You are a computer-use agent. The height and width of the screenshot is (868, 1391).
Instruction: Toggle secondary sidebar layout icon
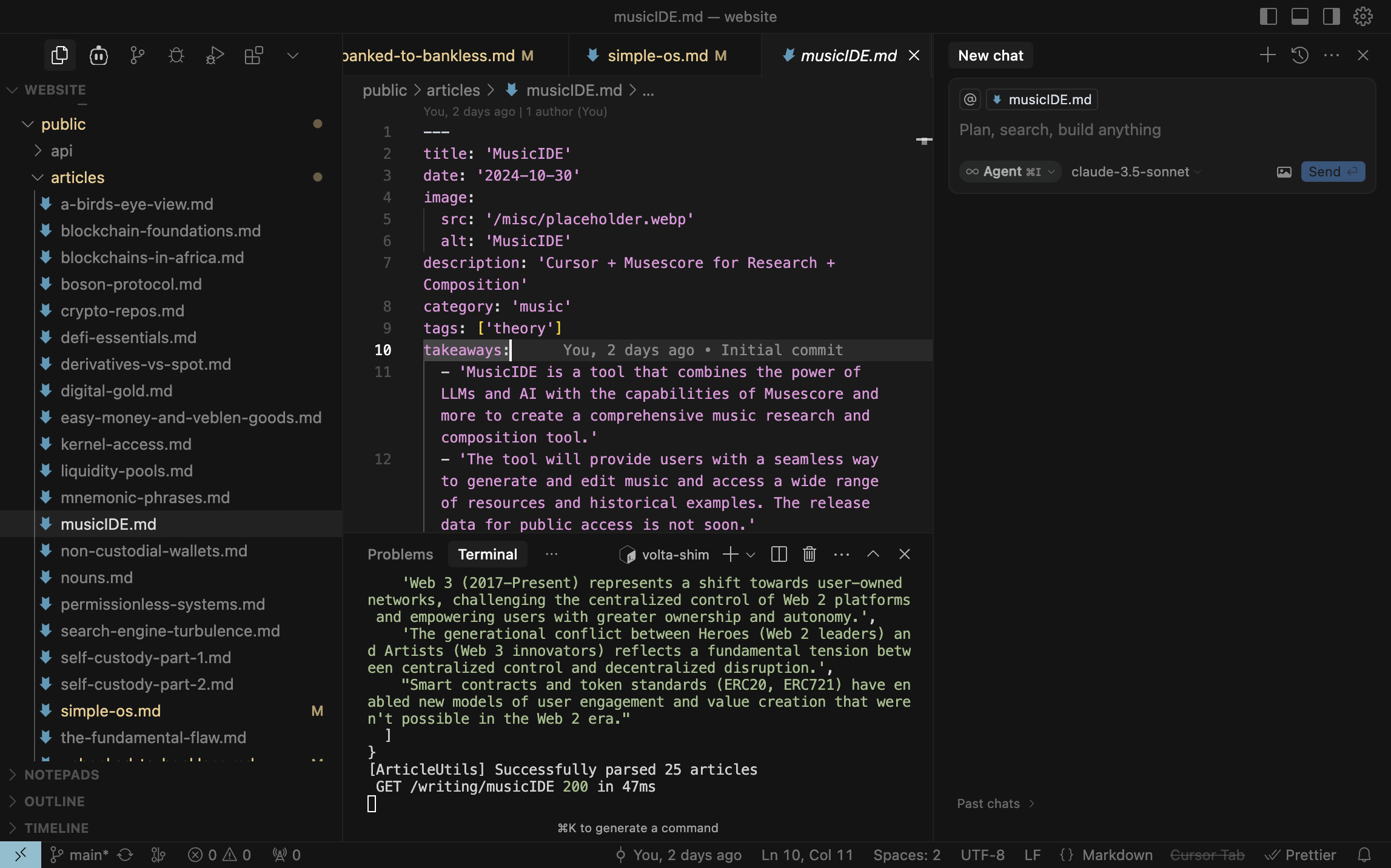pos(1331,16)
